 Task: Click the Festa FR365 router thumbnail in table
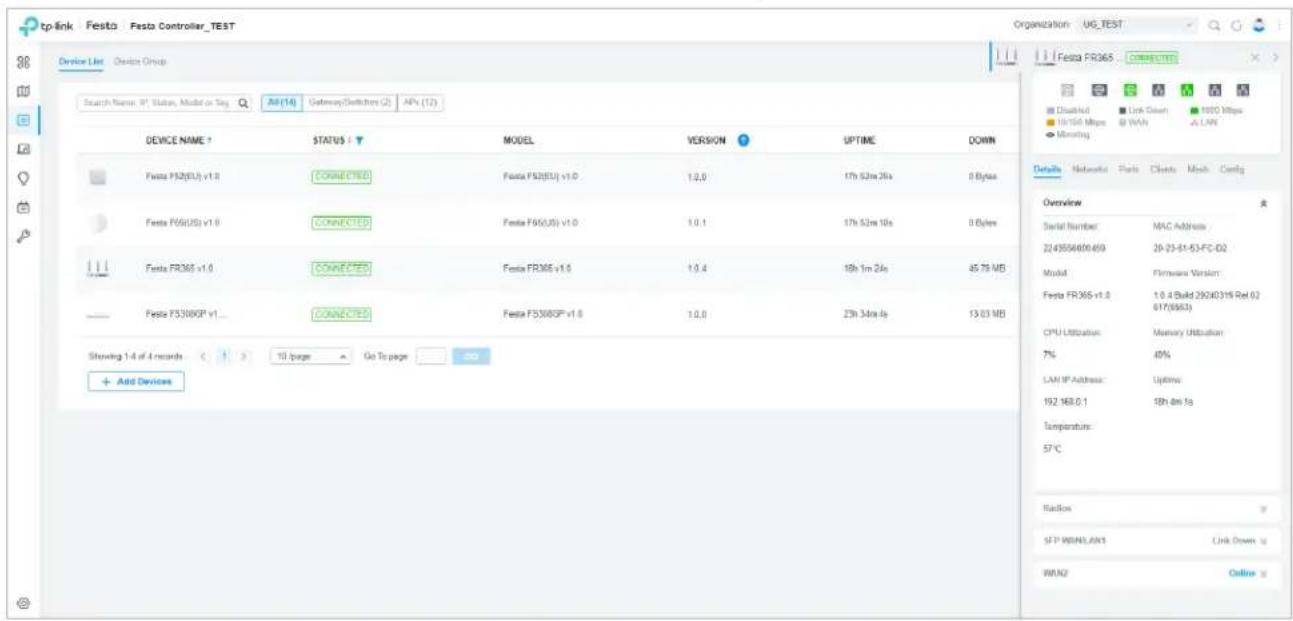coord(98,270)
